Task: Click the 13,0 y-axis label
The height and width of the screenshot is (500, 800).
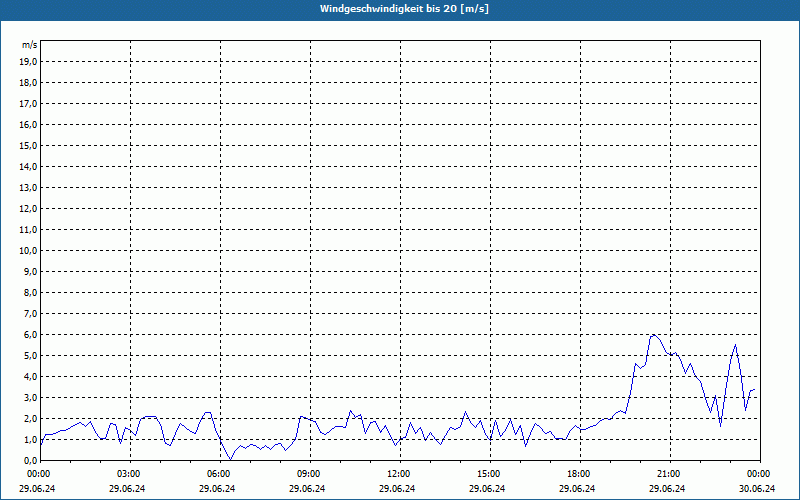Action: tap(29, 187)
